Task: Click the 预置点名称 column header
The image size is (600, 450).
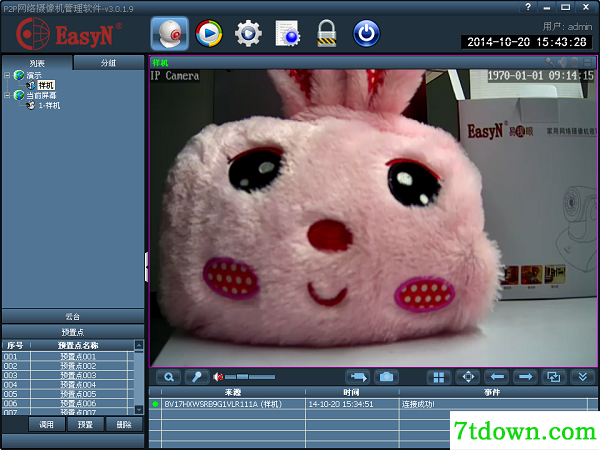Action: (78, 346)
